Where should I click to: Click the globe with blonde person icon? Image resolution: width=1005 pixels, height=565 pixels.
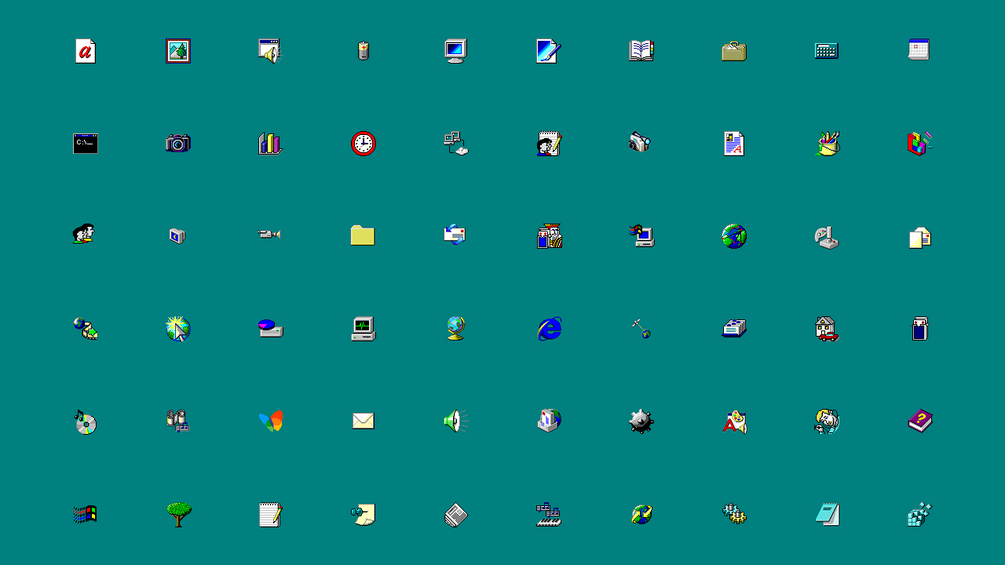(827, 422)
